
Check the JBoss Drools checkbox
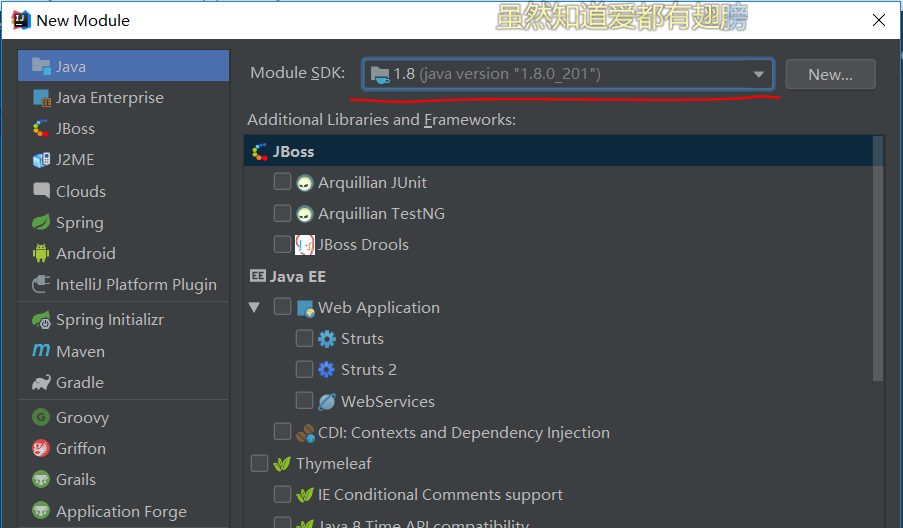282,244
